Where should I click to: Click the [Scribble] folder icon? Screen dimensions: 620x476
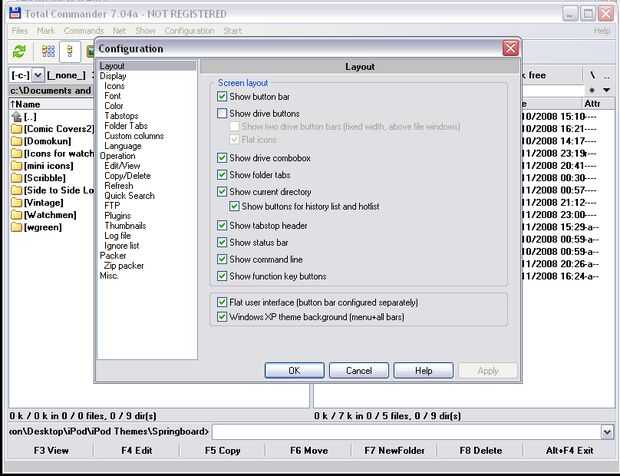[x=16, y=178]
